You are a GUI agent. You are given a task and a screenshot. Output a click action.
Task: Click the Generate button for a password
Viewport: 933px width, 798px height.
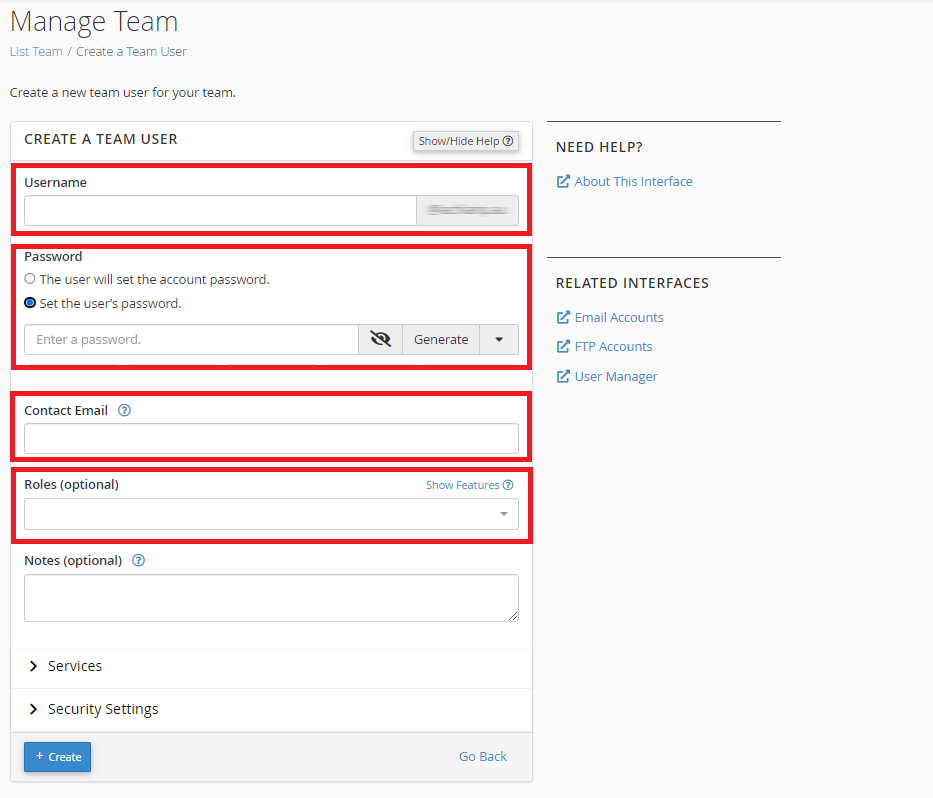[x=441, y=339]
